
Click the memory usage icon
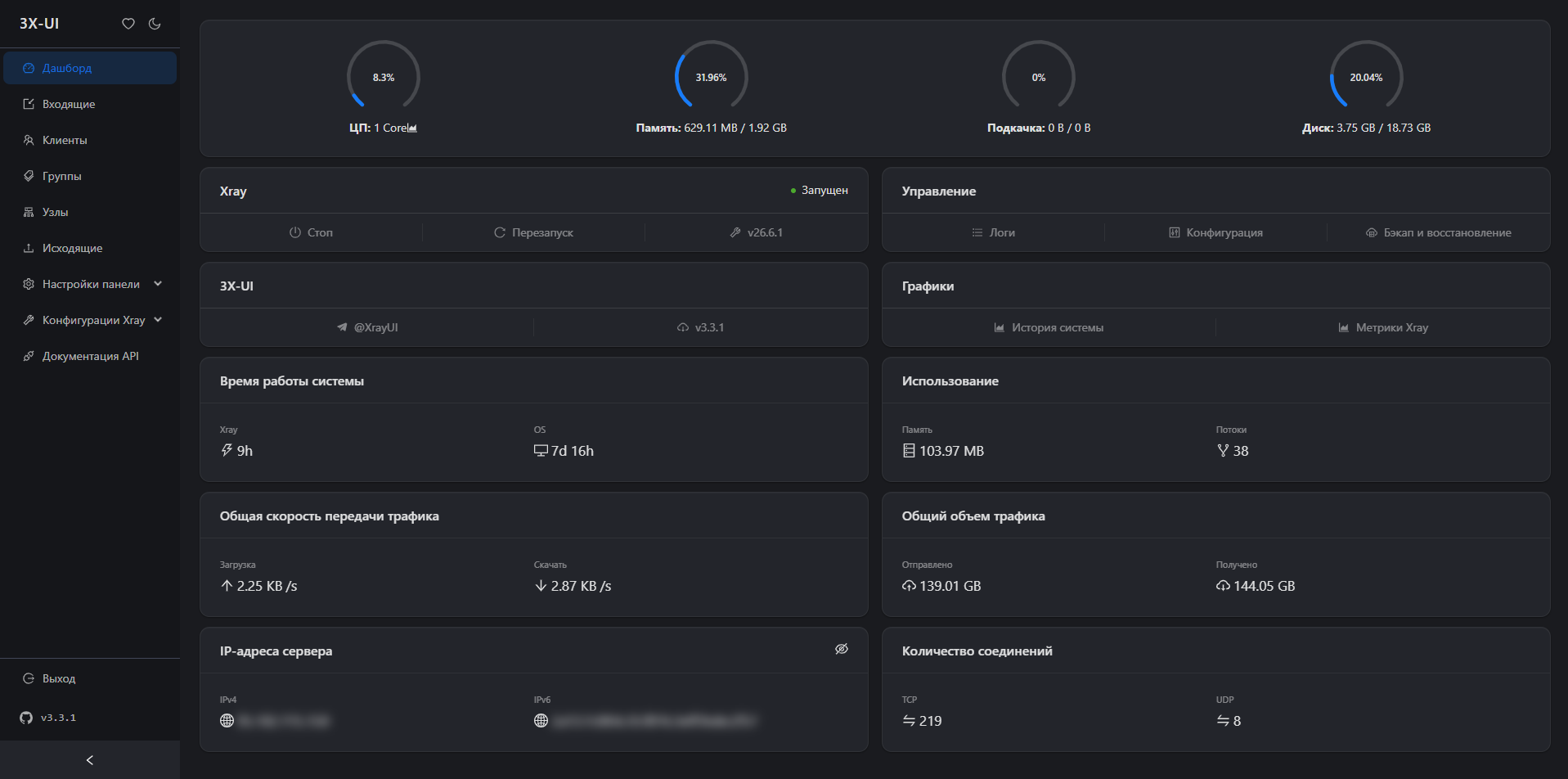click(x=909, y=451)
